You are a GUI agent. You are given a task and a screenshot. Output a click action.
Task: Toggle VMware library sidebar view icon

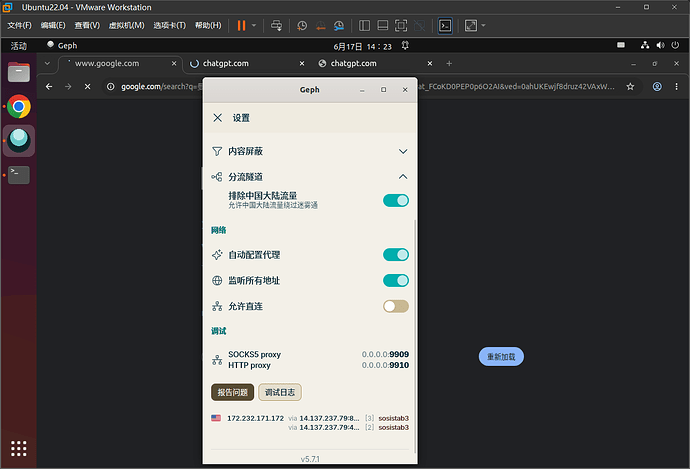coord(364,26)
